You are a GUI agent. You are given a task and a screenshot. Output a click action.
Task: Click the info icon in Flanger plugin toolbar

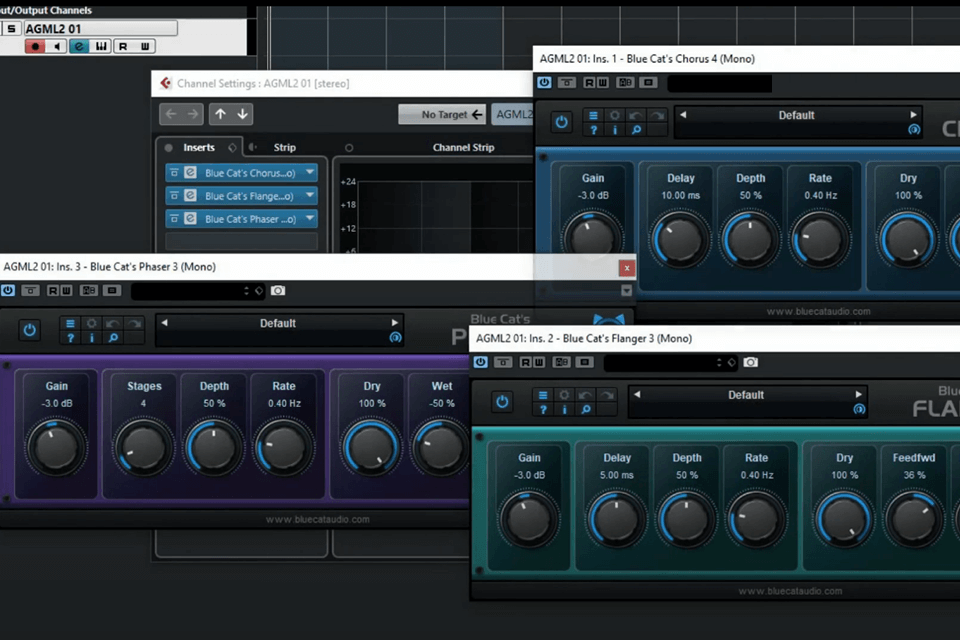tap(564, 409)
